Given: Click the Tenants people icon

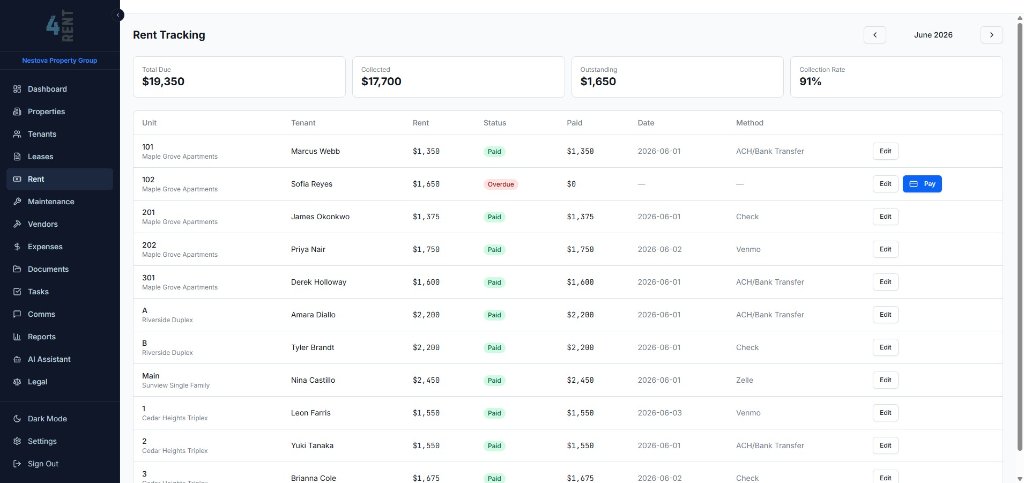Looking at the screenshot, I should click(x=17, y=134).
